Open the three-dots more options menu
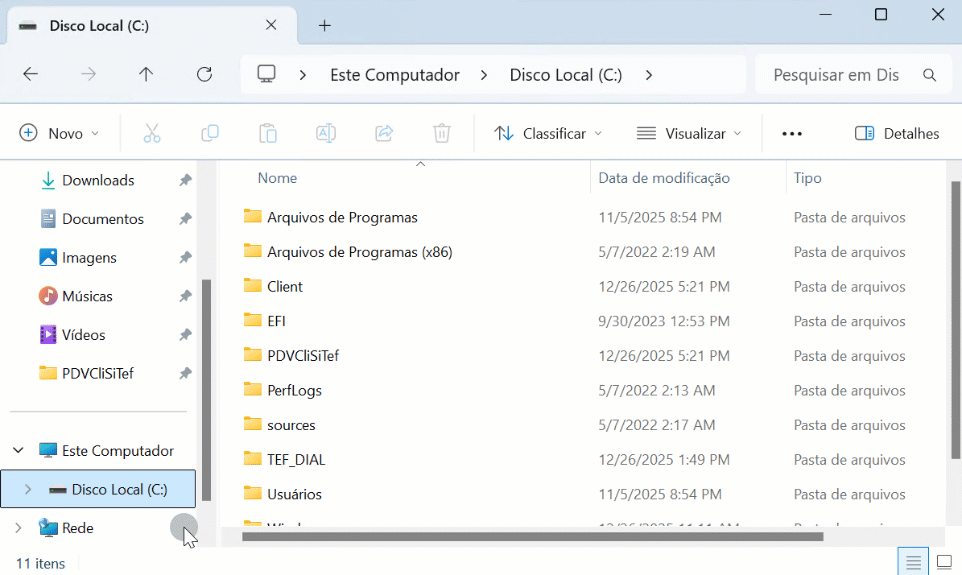The image size is (962, 575). pyautogui.click(x=791, y=134)
